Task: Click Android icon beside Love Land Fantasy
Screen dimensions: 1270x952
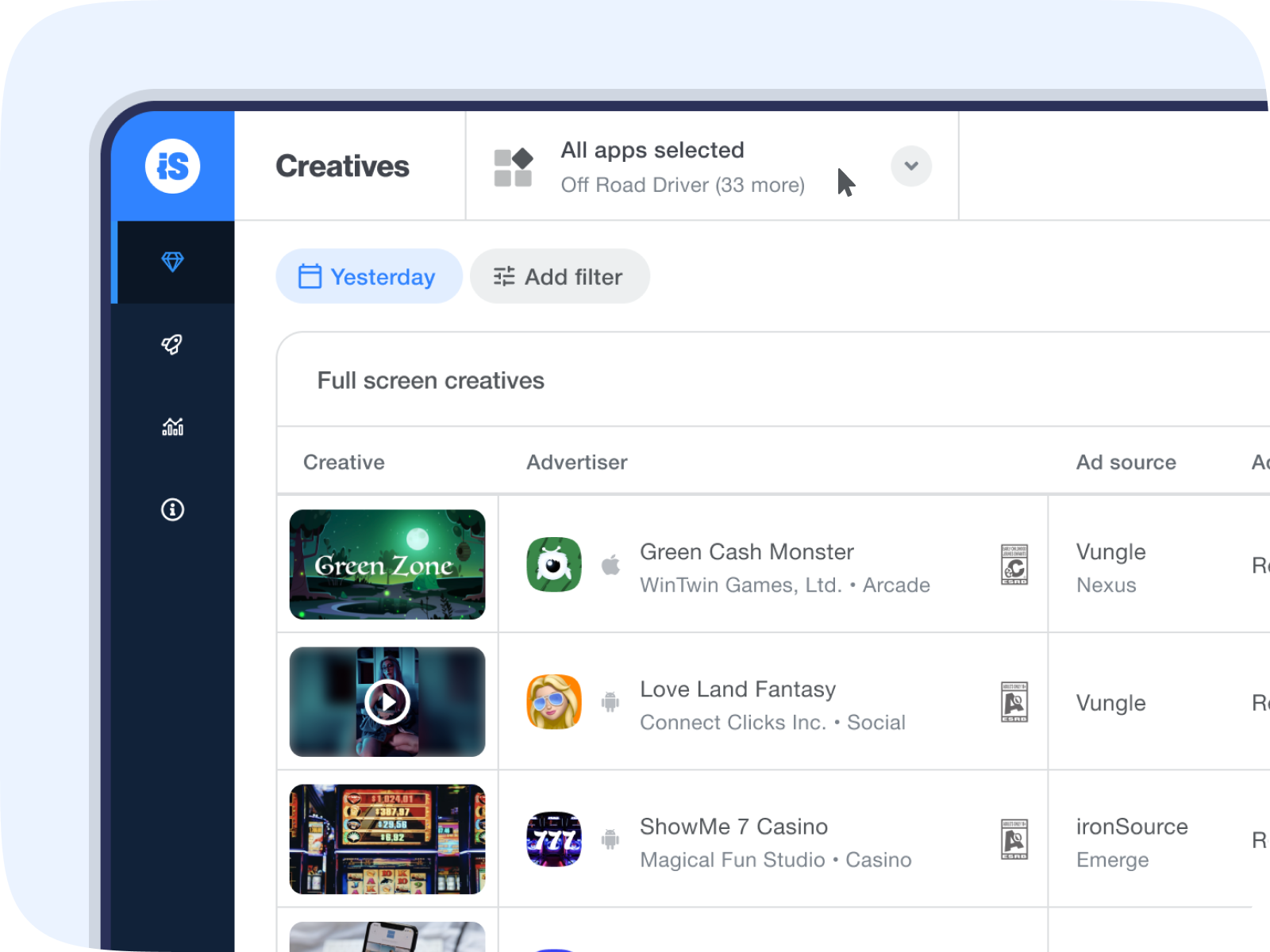Action: (610, 702)
